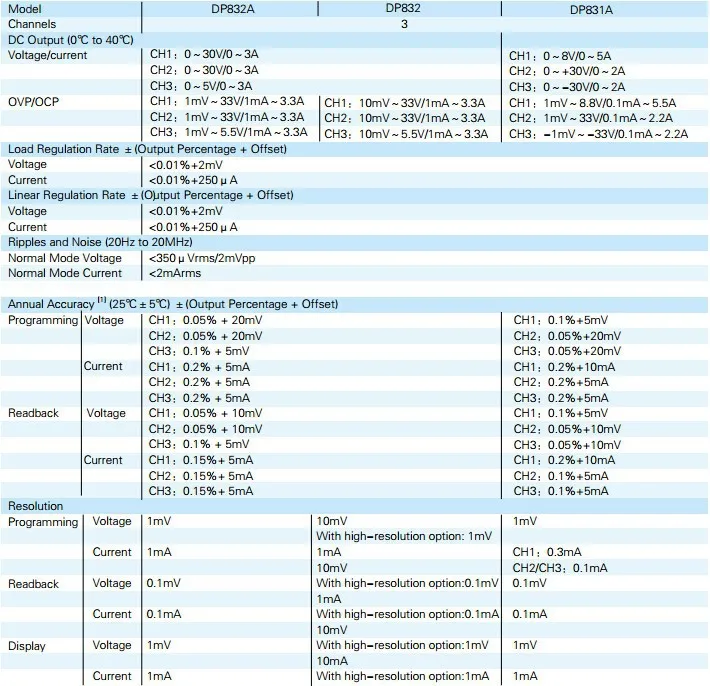Click the 'Resolution' section heading
This screenshot has width=710, height=686.
(35, 506)
